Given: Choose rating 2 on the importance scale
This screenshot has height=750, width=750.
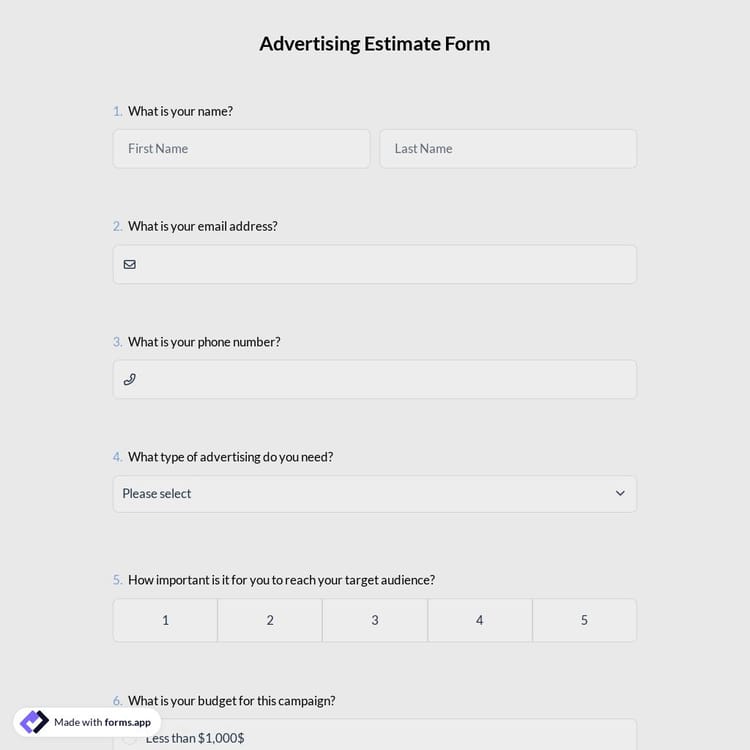Looking at the screenshot, I should (270, 620).
